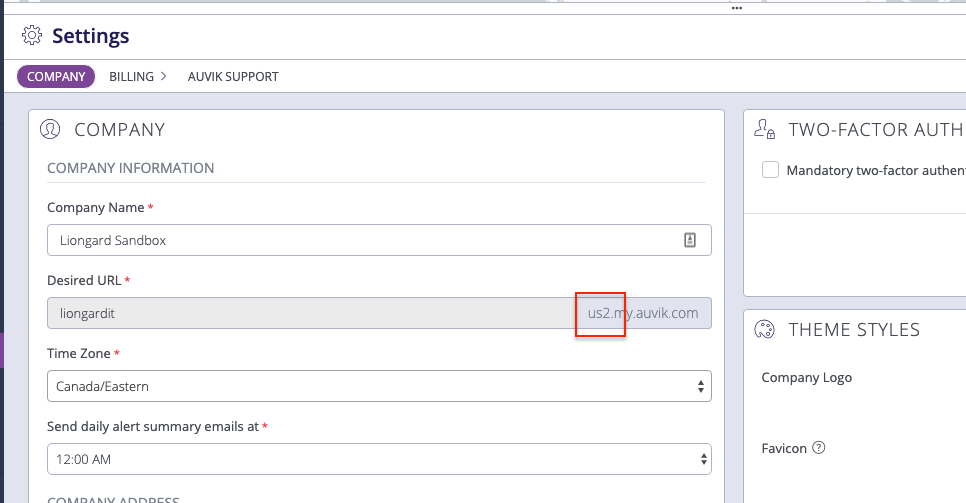Click the Company Logo label
This screenshot has height=503, width=966.
click(x=806, y=377)
